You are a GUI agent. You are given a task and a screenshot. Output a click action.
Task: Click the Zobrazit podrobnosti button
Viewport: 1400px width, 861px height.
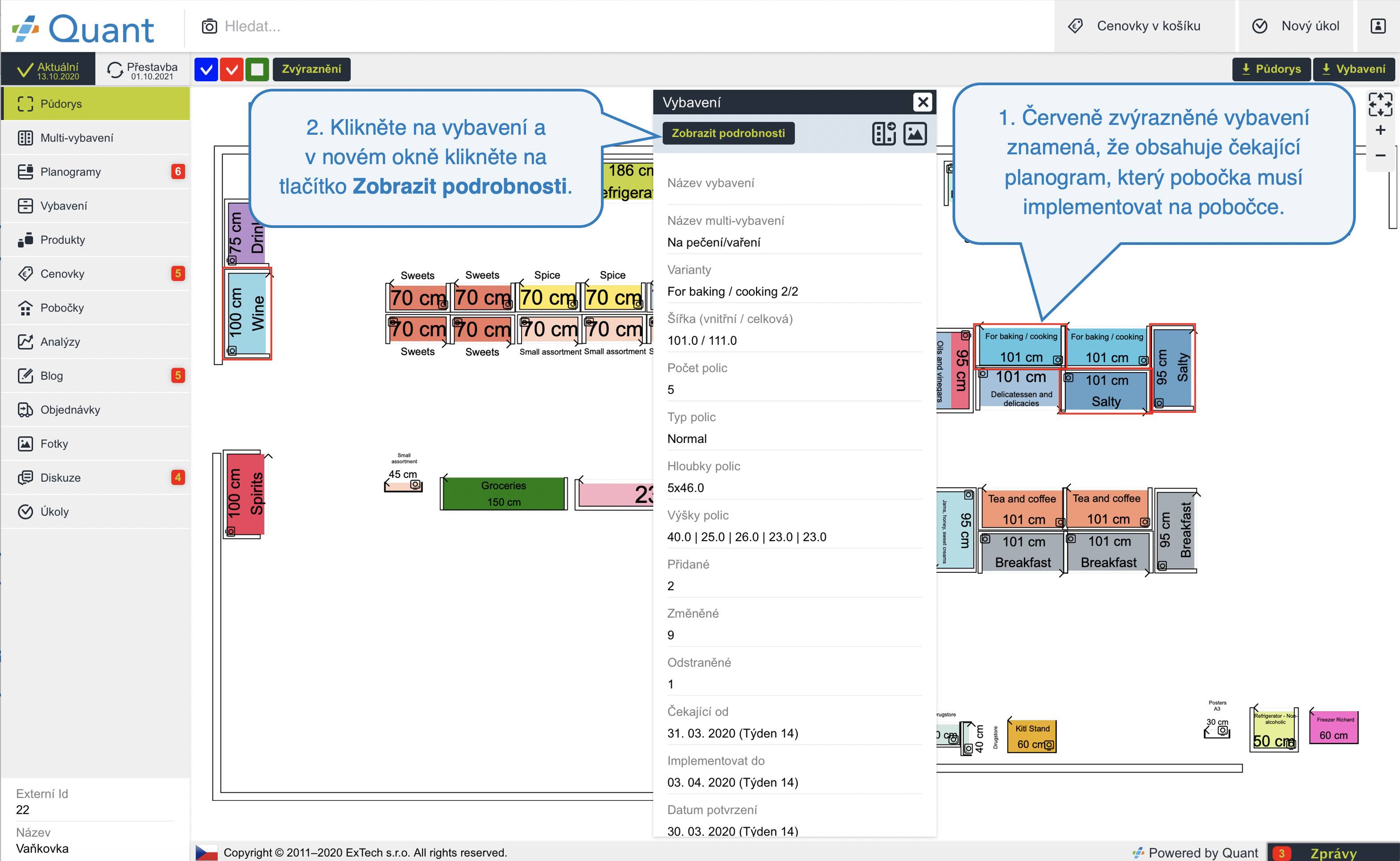(728, 133)
